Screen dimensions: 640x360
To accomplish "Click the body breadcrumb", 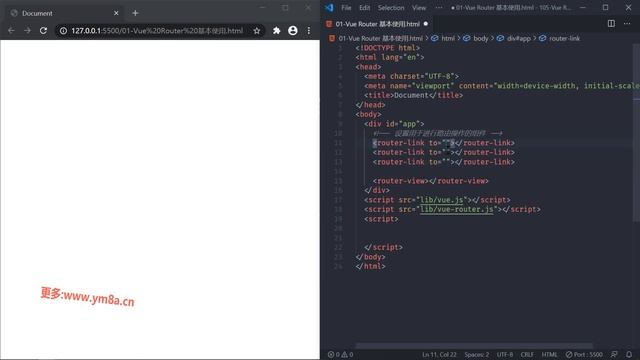I will pos(480,38).
